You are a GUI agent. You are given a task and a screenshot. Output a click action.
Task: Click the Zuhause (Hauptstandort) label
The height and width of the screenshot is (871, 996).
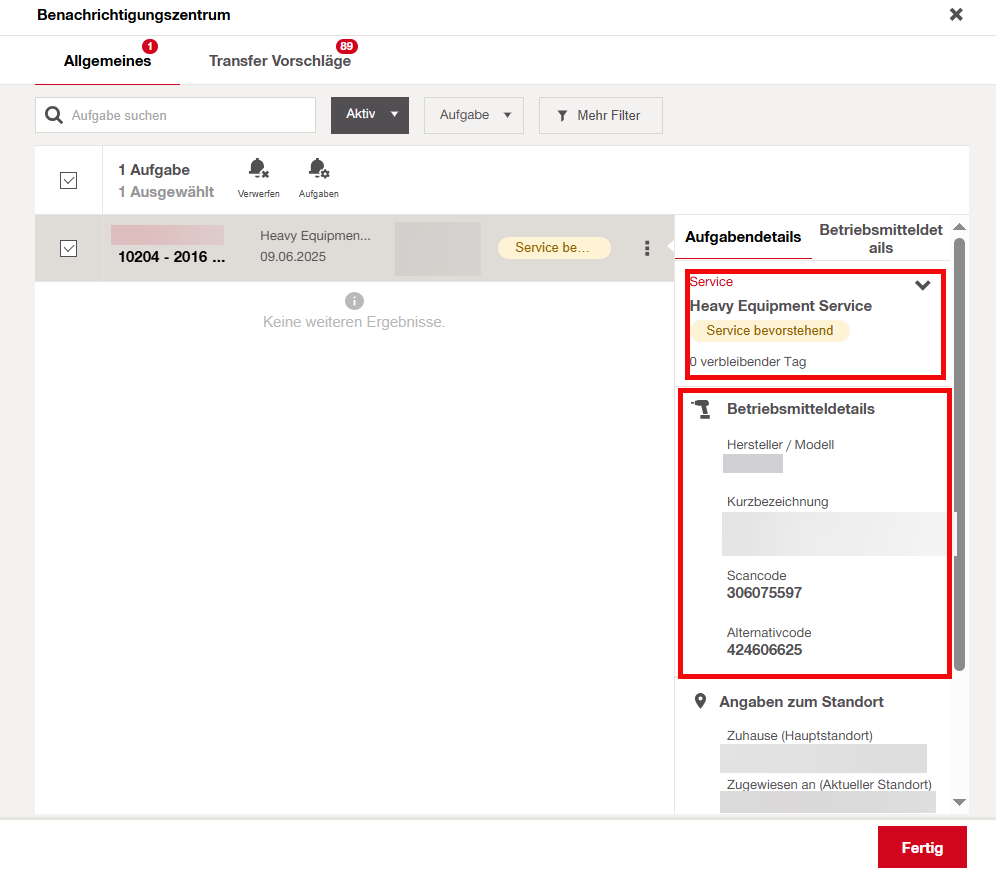(x=800, y=736)
